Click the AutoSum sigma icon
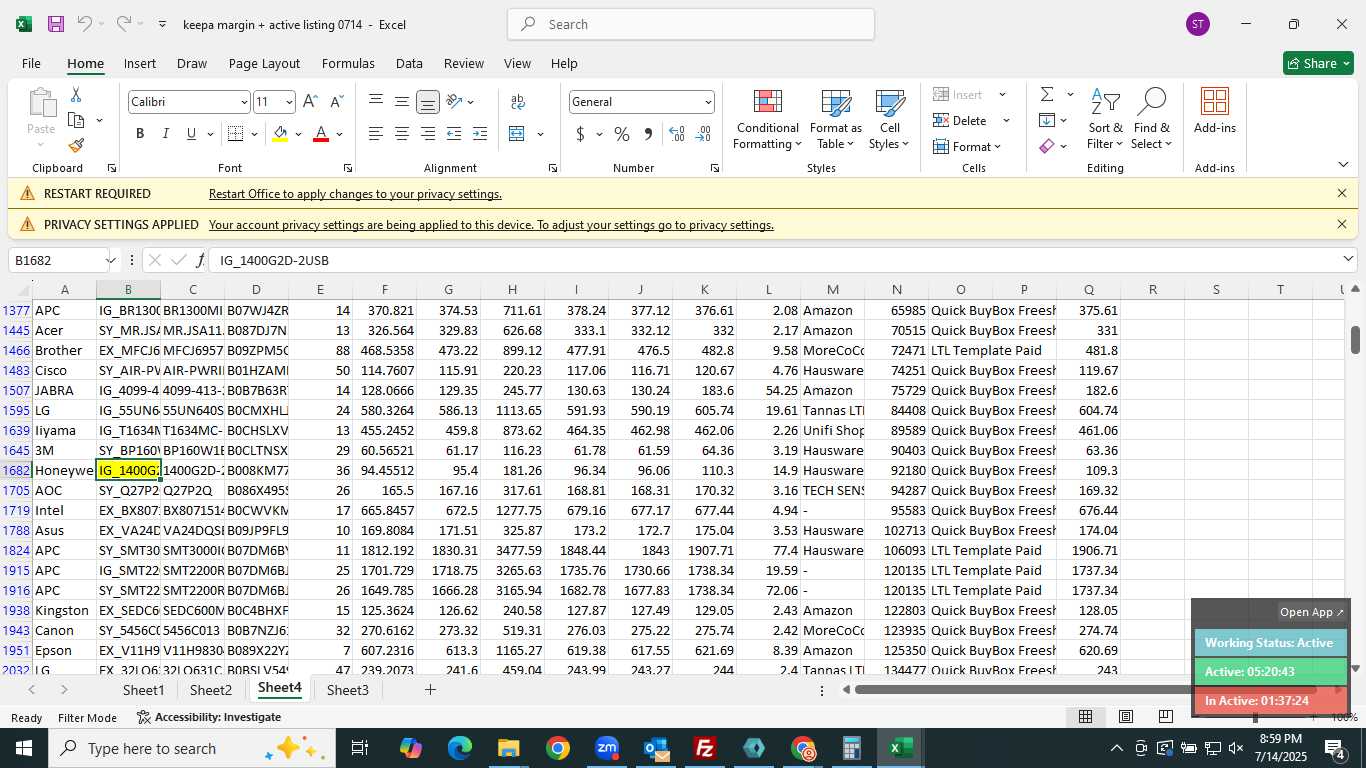Image resolution: width=1366 pixels, height=768 pixels. [1047, 95]
